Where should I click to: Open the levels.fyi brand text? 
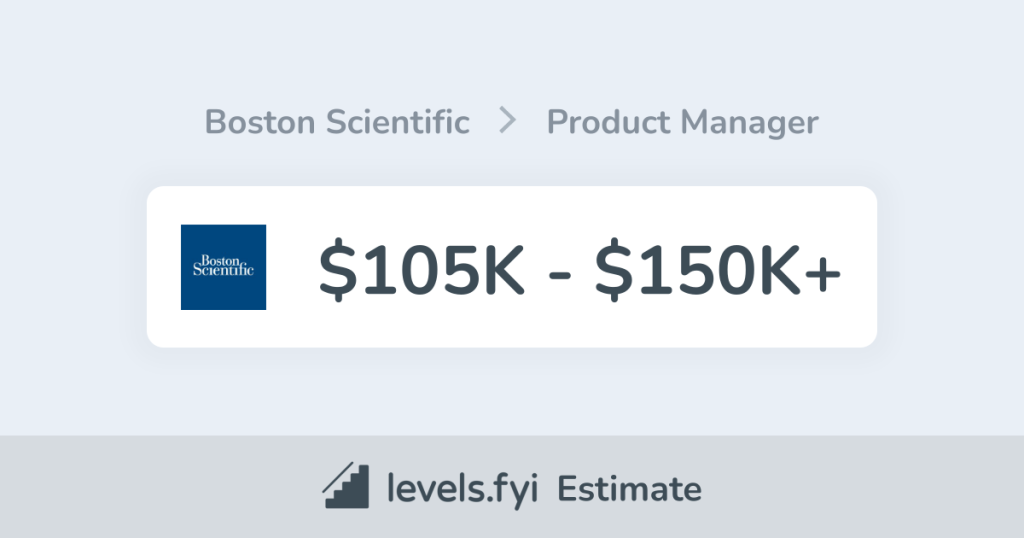[464, 489]
